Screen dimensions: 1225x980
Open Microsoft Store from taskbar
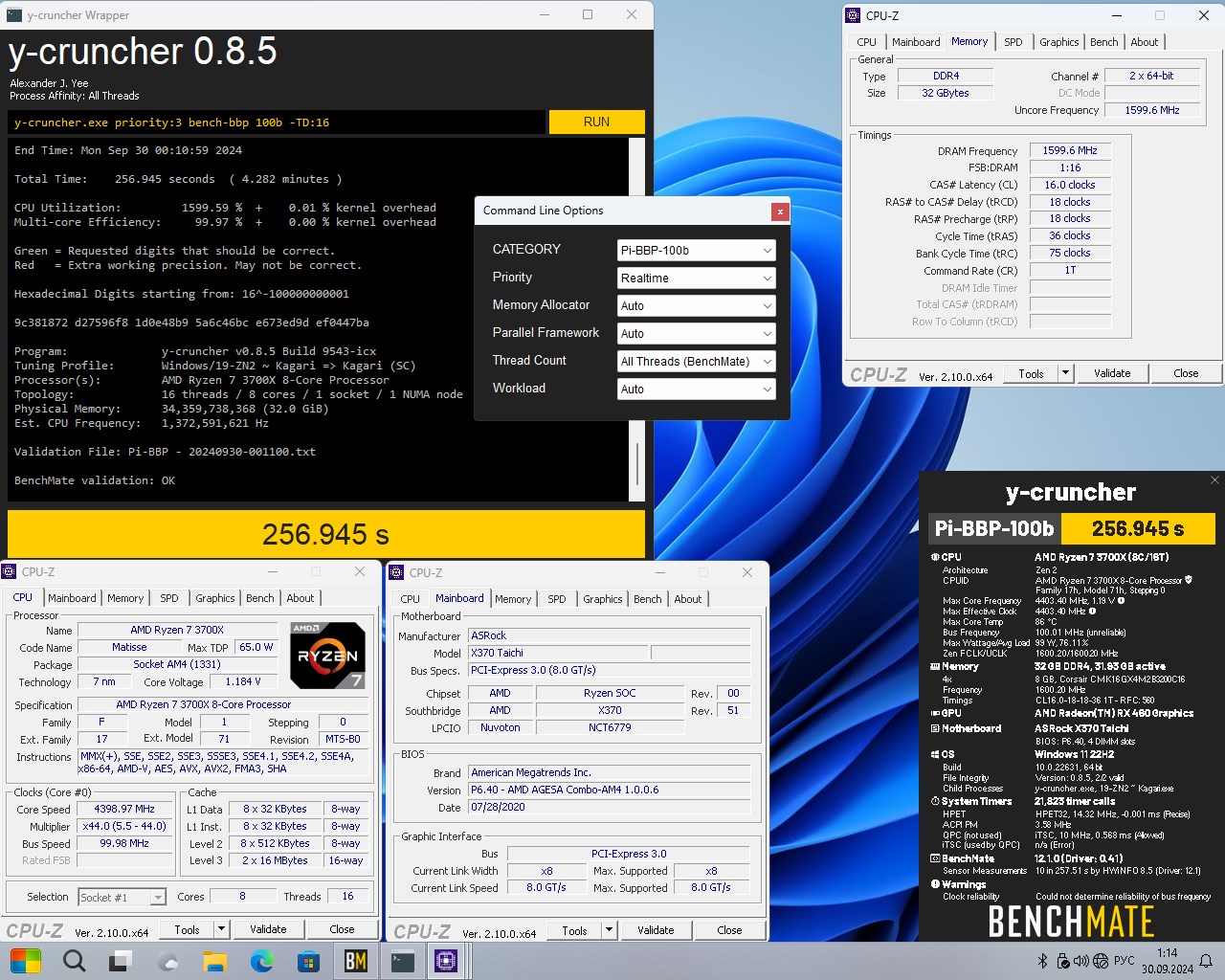click(x=308, y=960)
